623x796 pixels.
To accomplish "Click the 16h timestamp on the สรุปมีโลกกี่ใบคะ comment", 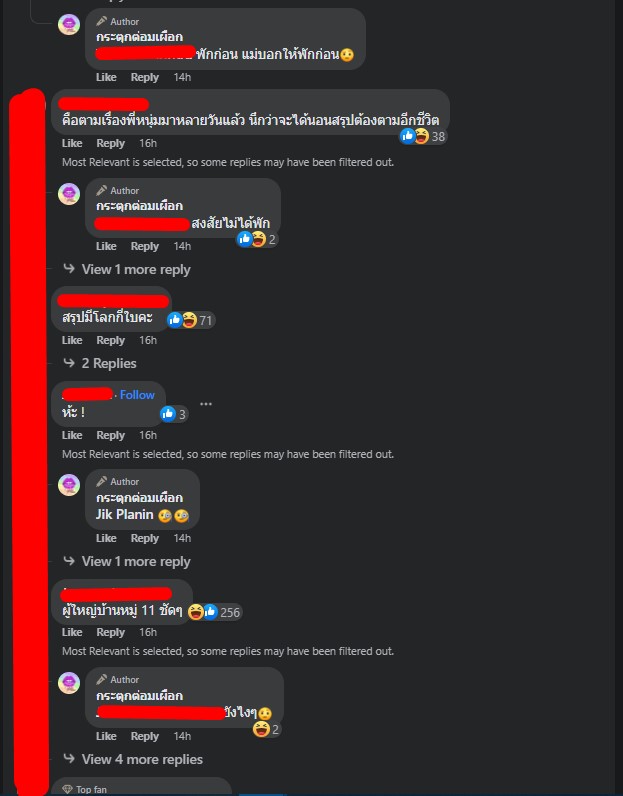I will tap(148, 340).
